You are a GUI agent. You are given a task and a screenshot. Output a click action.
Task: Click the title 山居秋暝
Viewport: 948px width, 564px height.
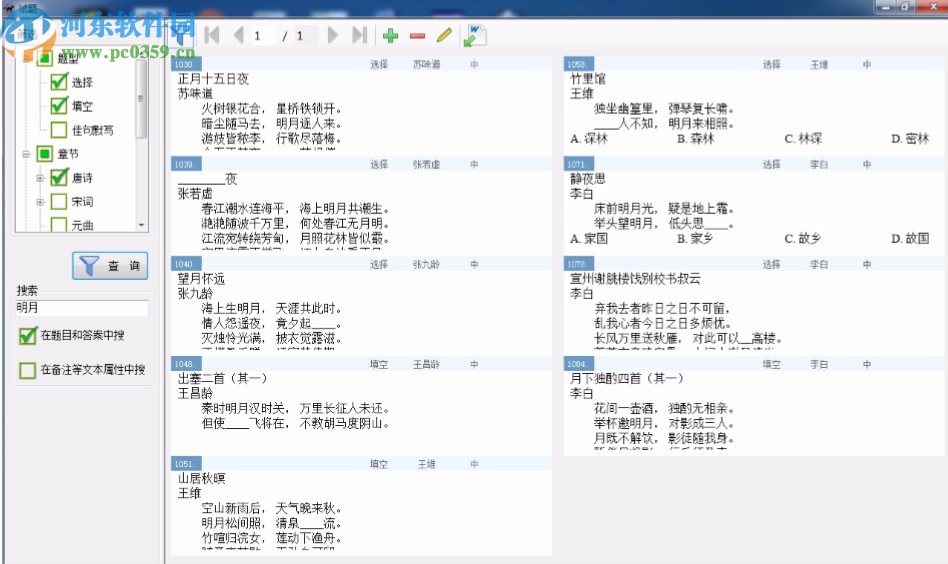(201, 478)
